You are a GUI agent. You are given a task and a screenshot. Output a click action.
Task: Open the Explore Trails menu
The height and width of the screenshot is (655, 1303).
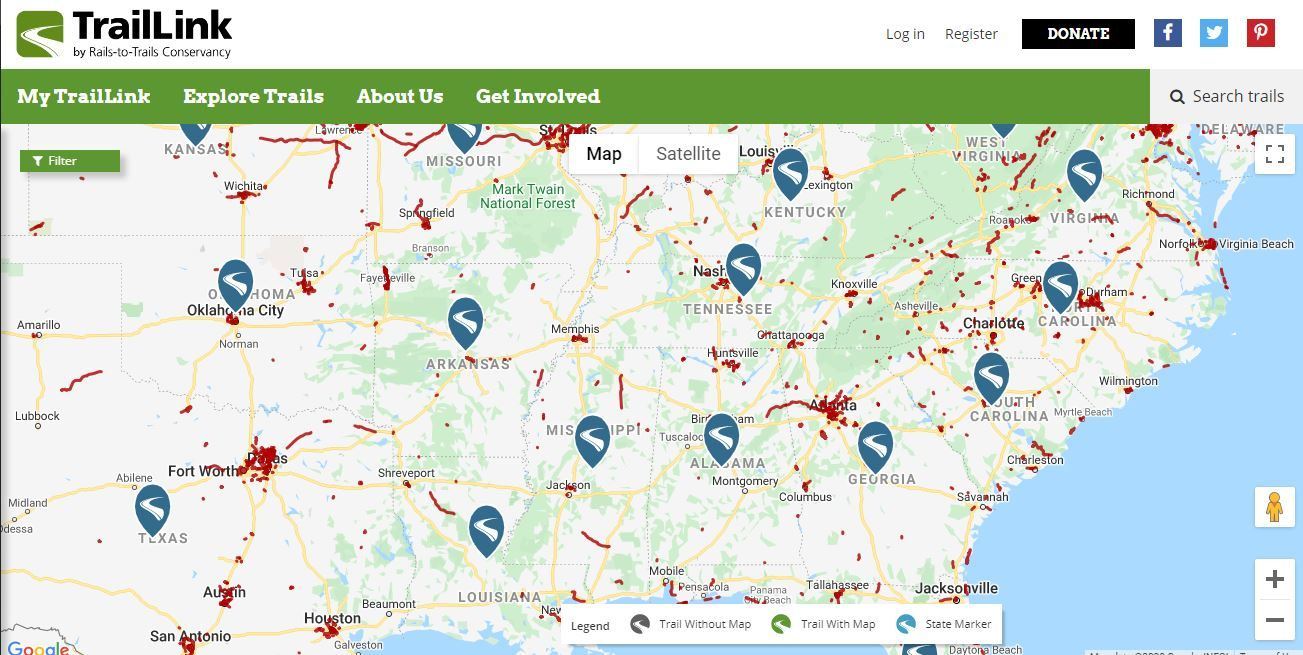click(x=254, y=97)
